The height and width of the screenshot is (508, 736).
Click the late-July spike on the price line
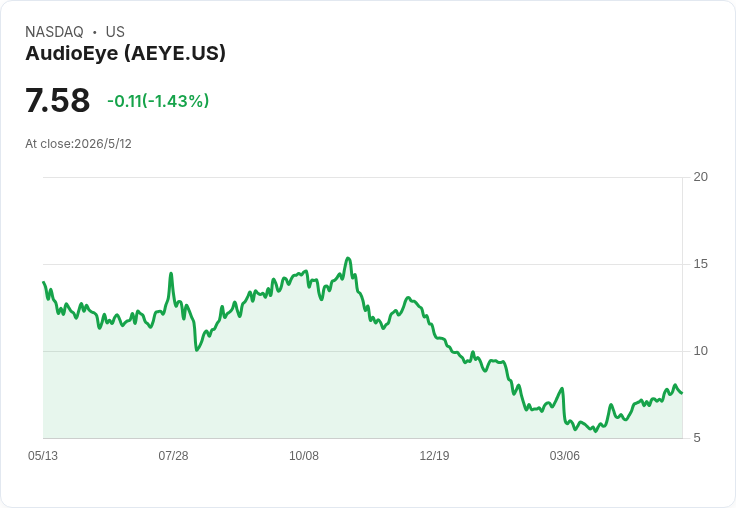[171, 273]
